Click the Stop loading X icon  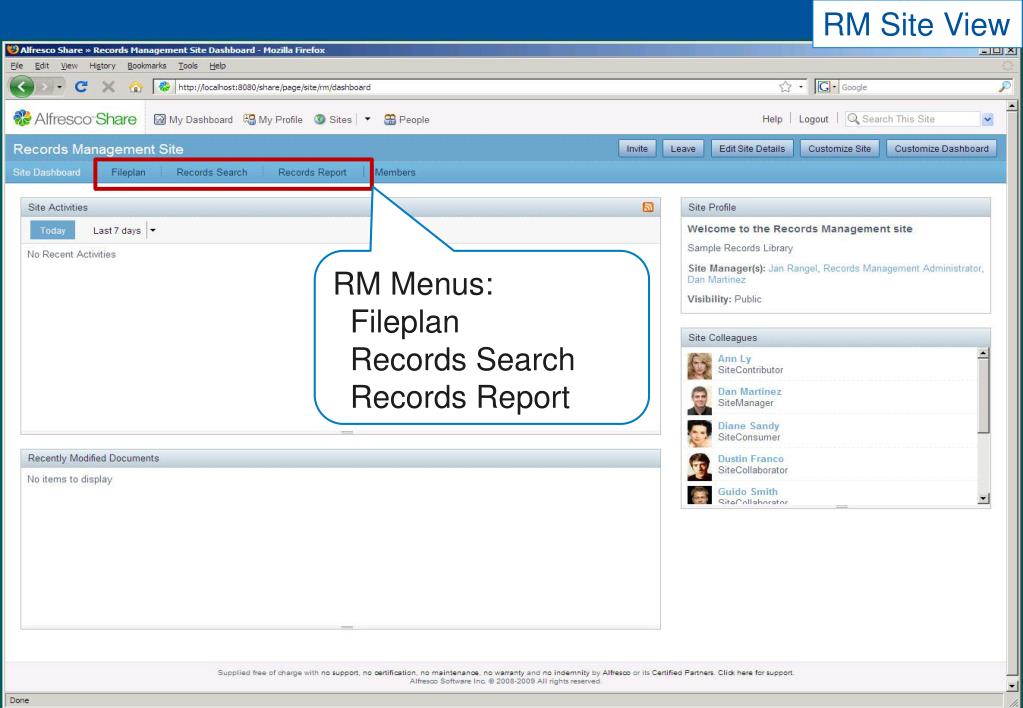108,86
